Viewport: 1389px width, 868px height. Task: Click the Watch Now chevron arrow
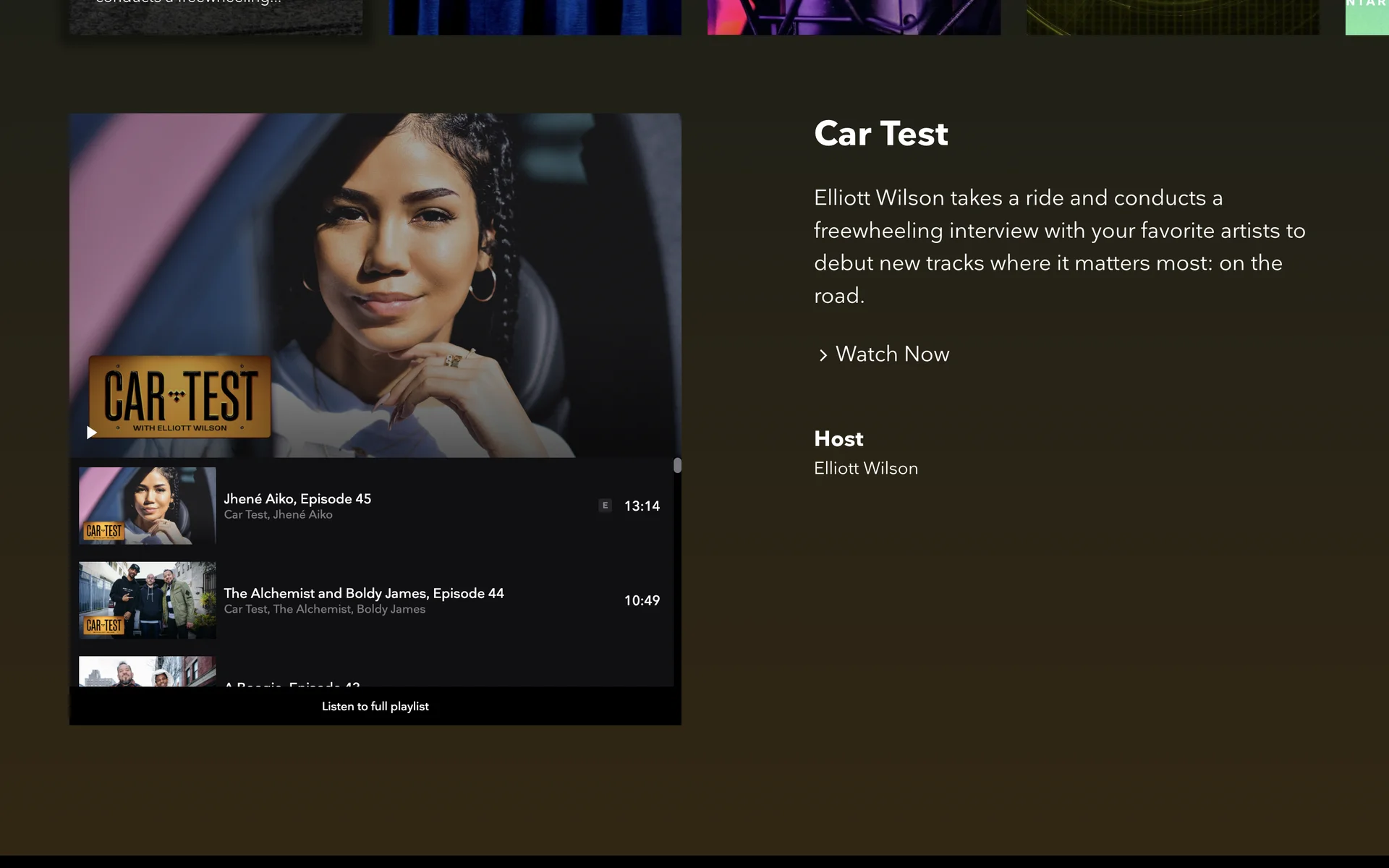(x=823, y=355)
